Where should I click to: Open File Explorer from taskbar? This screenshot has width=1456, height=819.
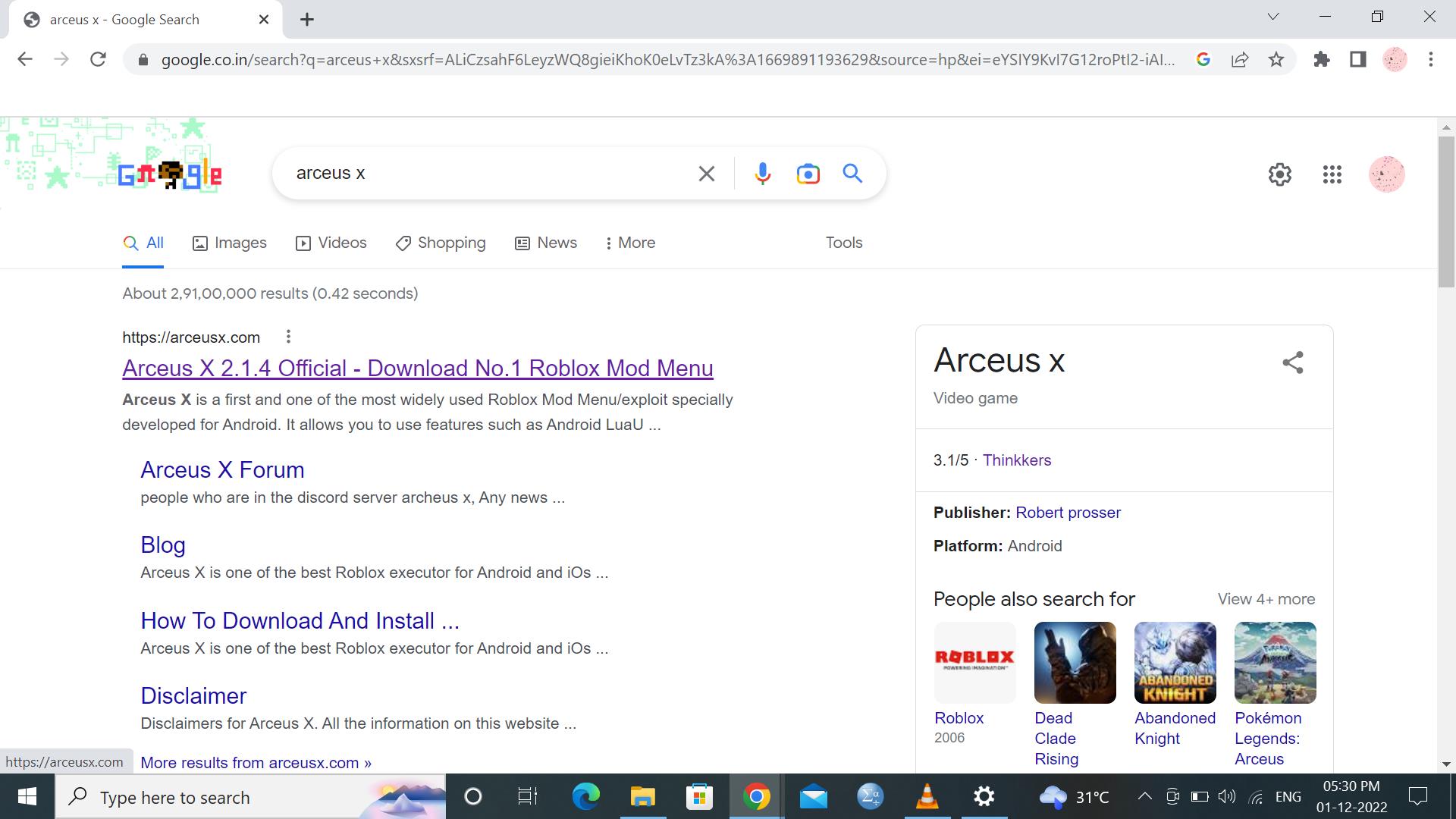coord(642,797)
